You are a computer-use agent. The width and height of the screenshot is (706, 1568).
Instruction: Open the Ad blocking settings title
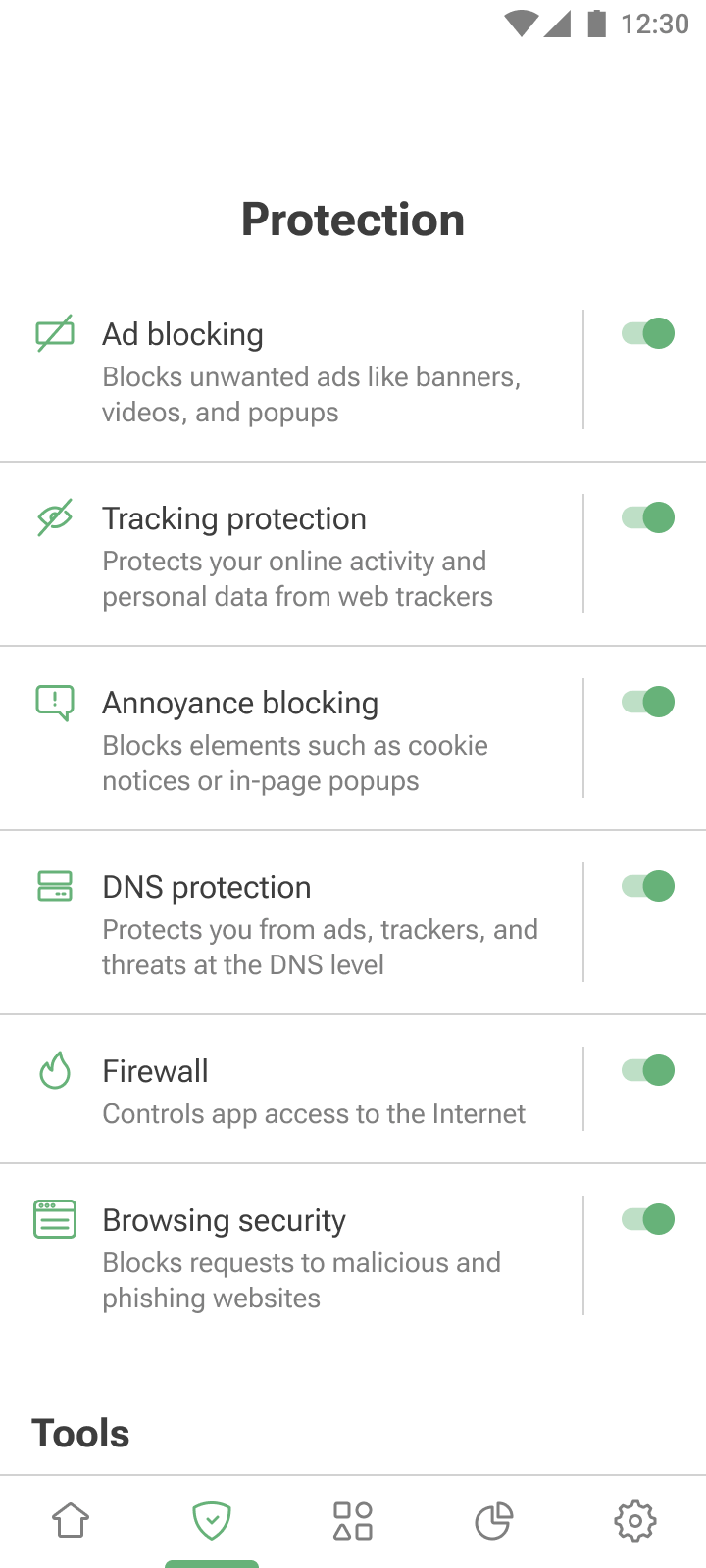coord(183,334)
